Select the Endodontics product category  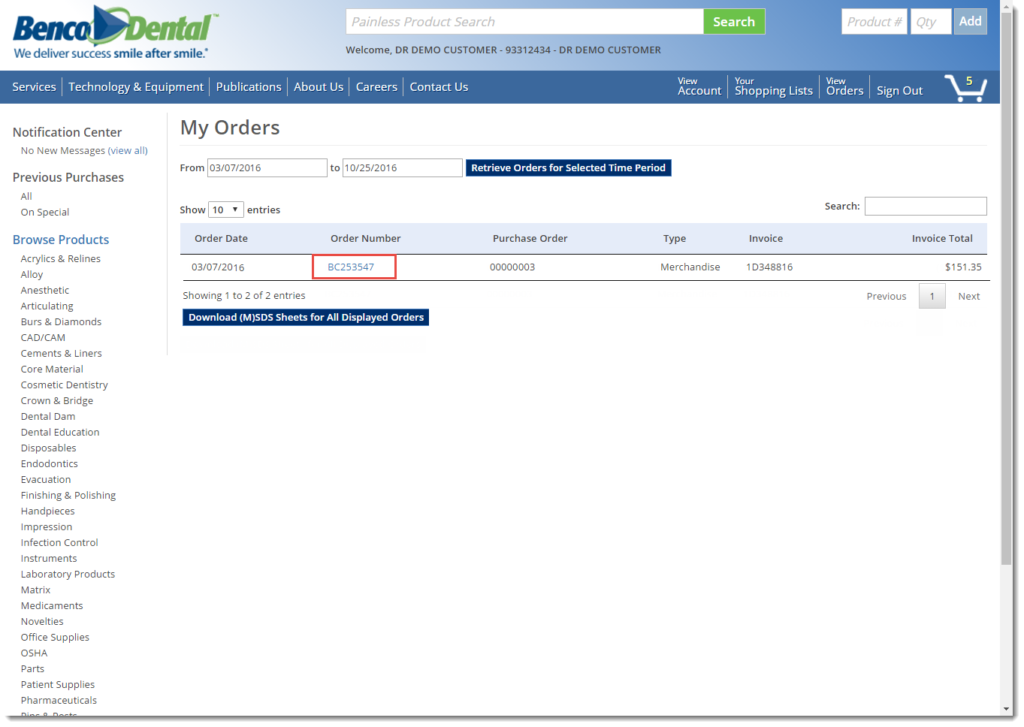(49, 463)
